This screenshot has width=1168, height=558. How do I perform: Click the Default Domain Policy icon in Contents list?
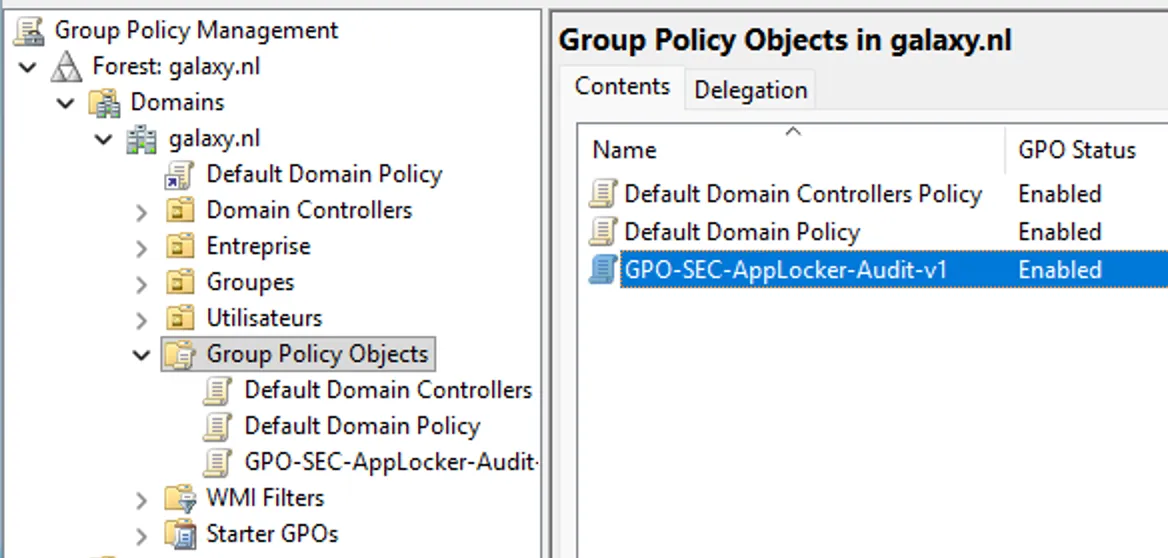point(603,232)
